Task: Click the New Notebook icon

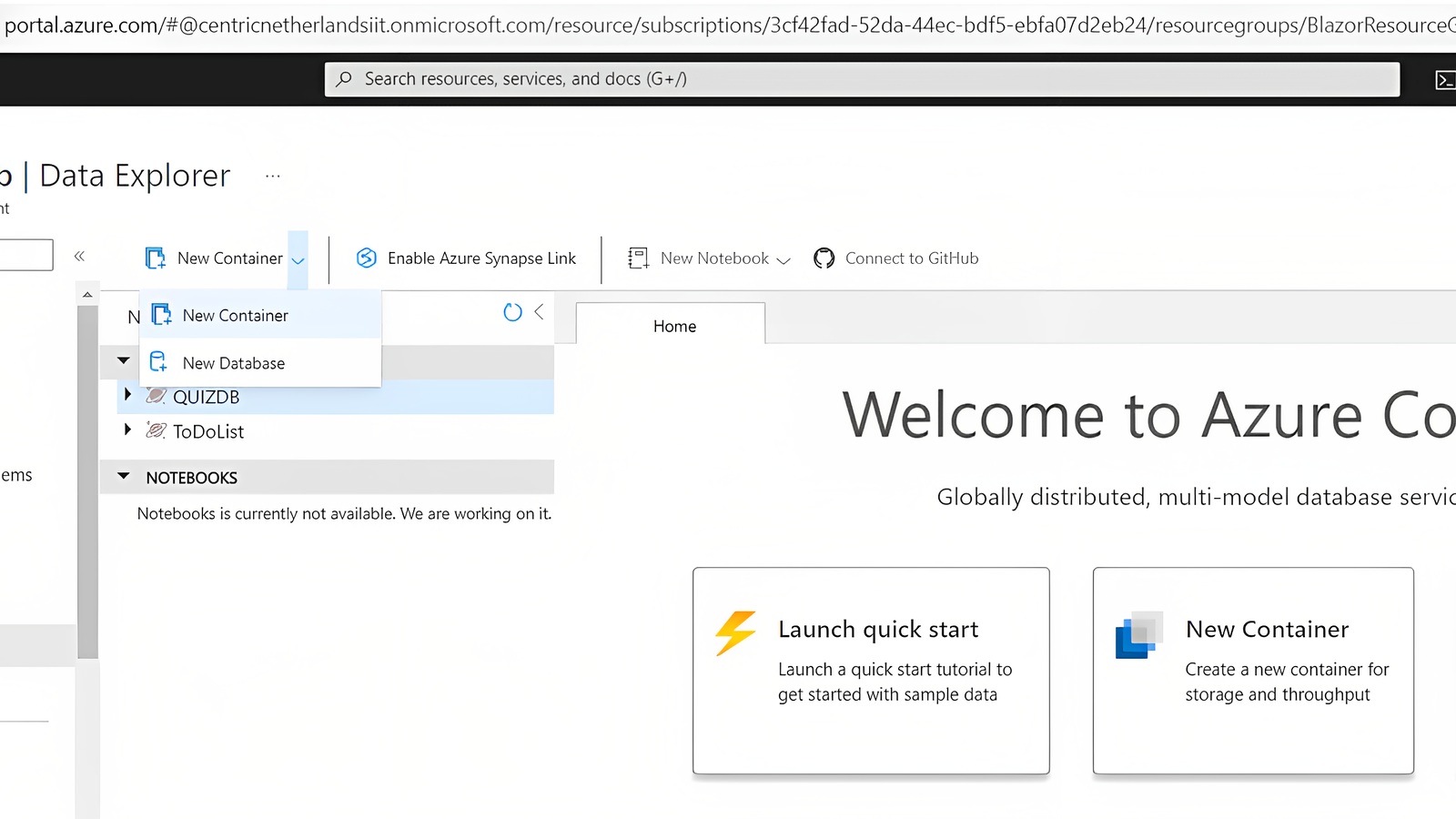Action: click(x=638, y=258)
